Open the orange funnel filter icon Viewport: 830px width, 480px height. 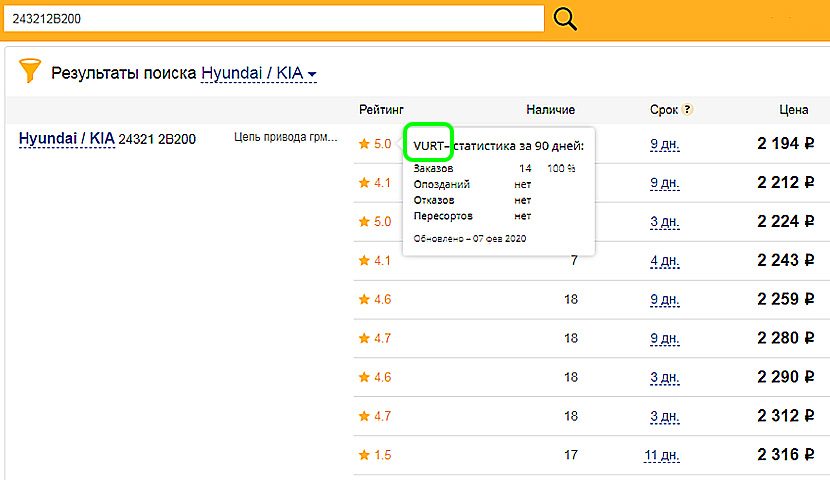[32, 72]
